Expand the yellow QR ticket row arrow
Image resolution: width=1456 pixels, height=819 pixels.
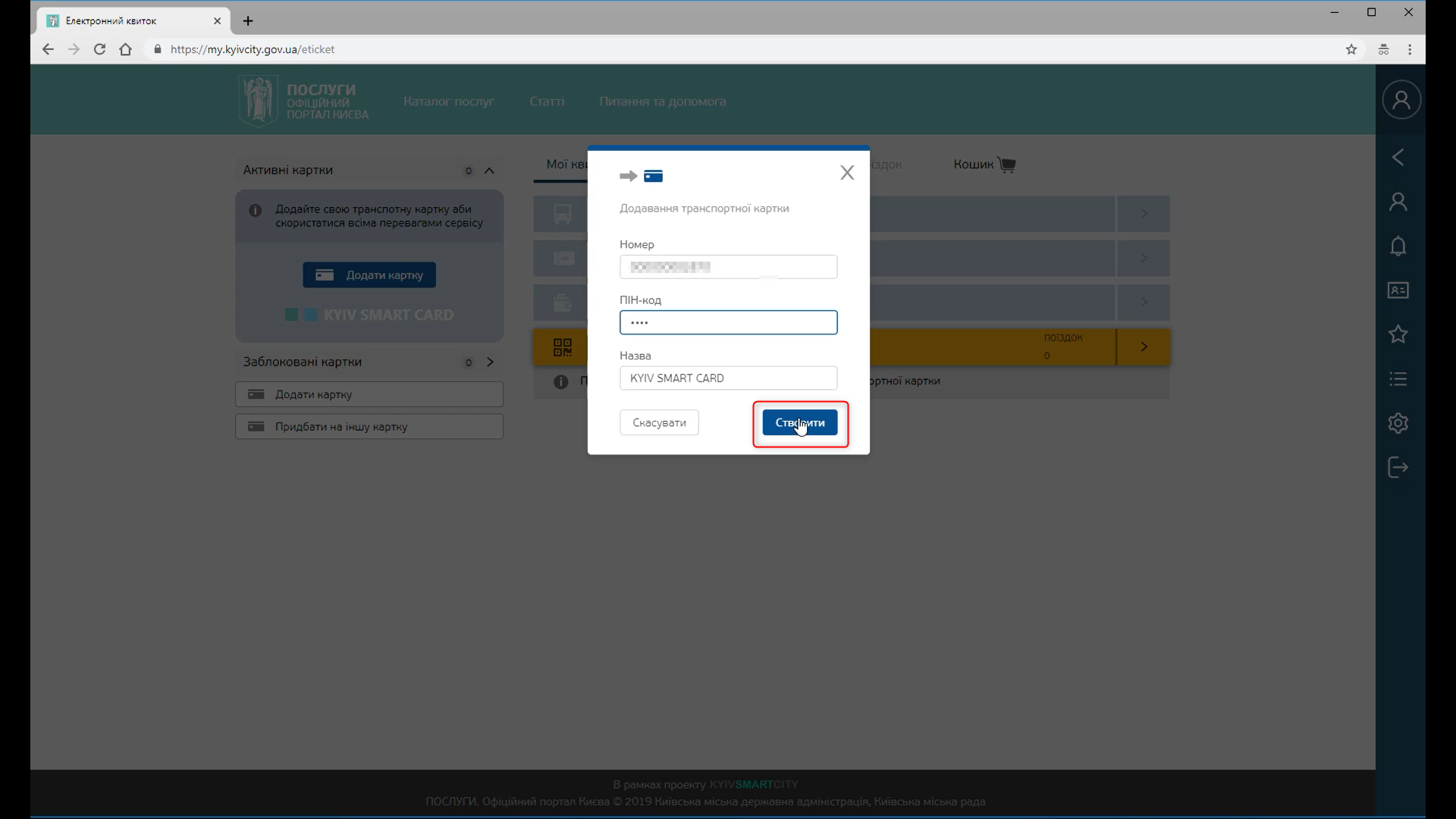click(1144, 347)
